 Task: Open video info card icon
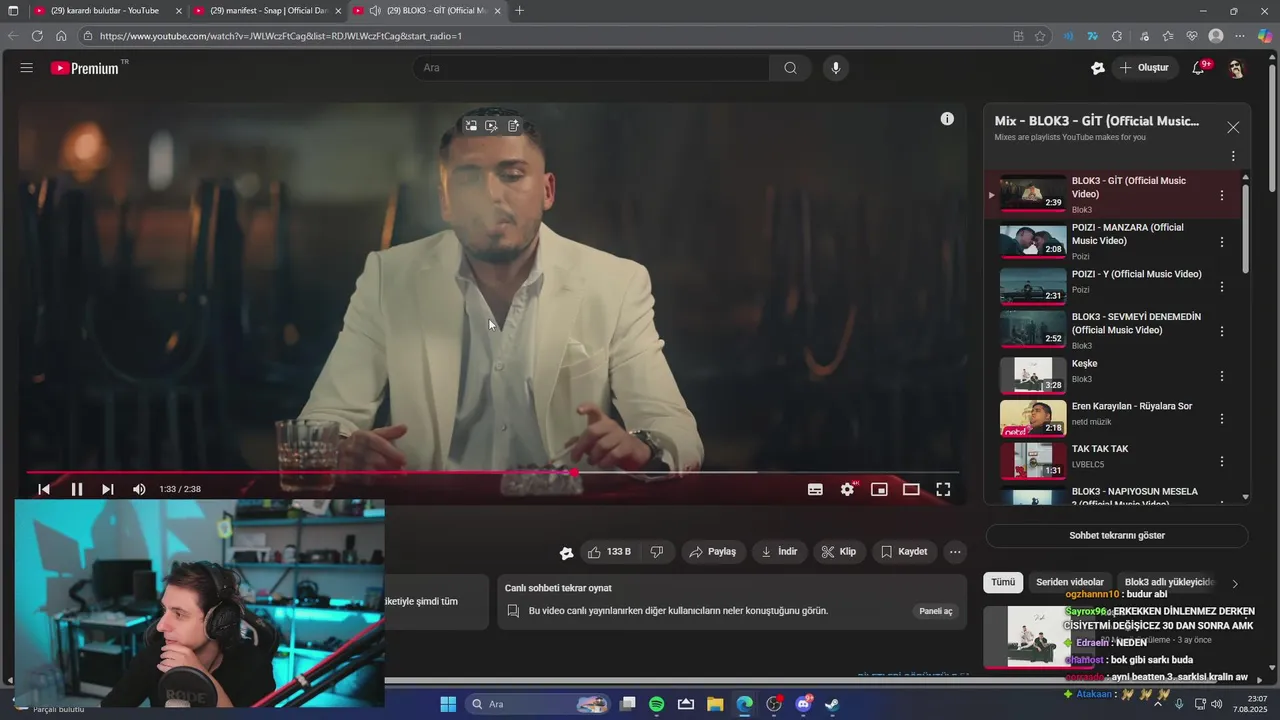coord(947,119)
